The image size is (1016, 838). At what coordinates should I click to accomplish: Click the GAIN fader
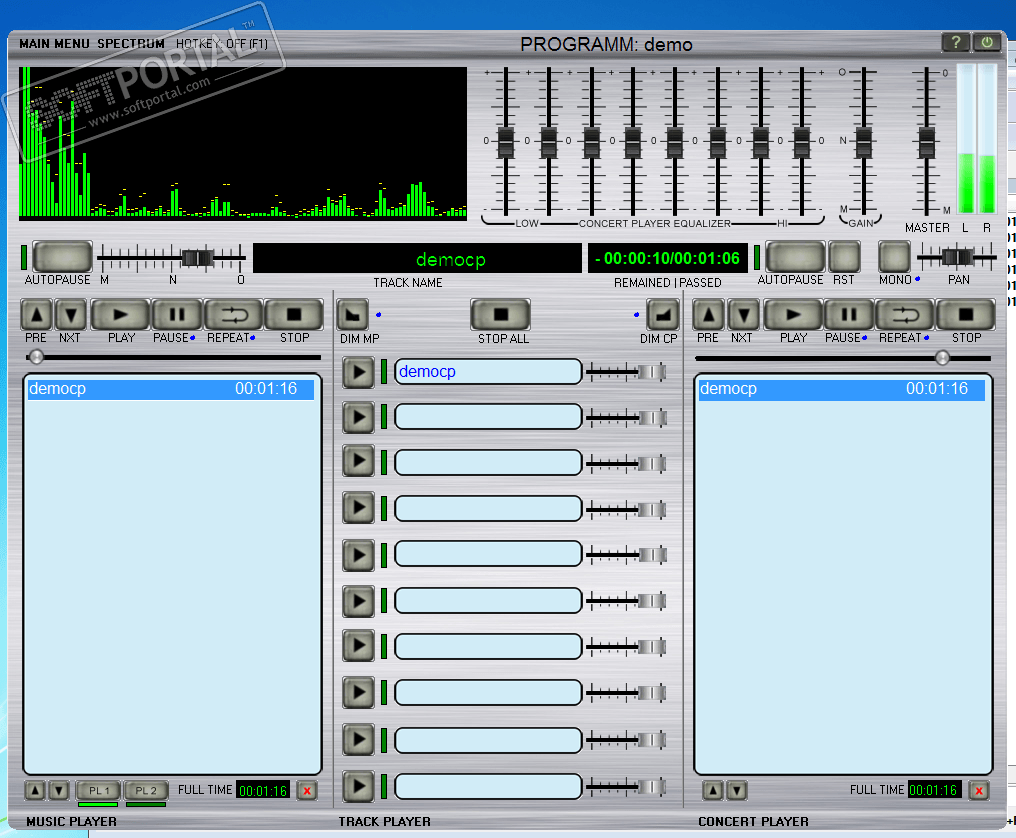864,142
